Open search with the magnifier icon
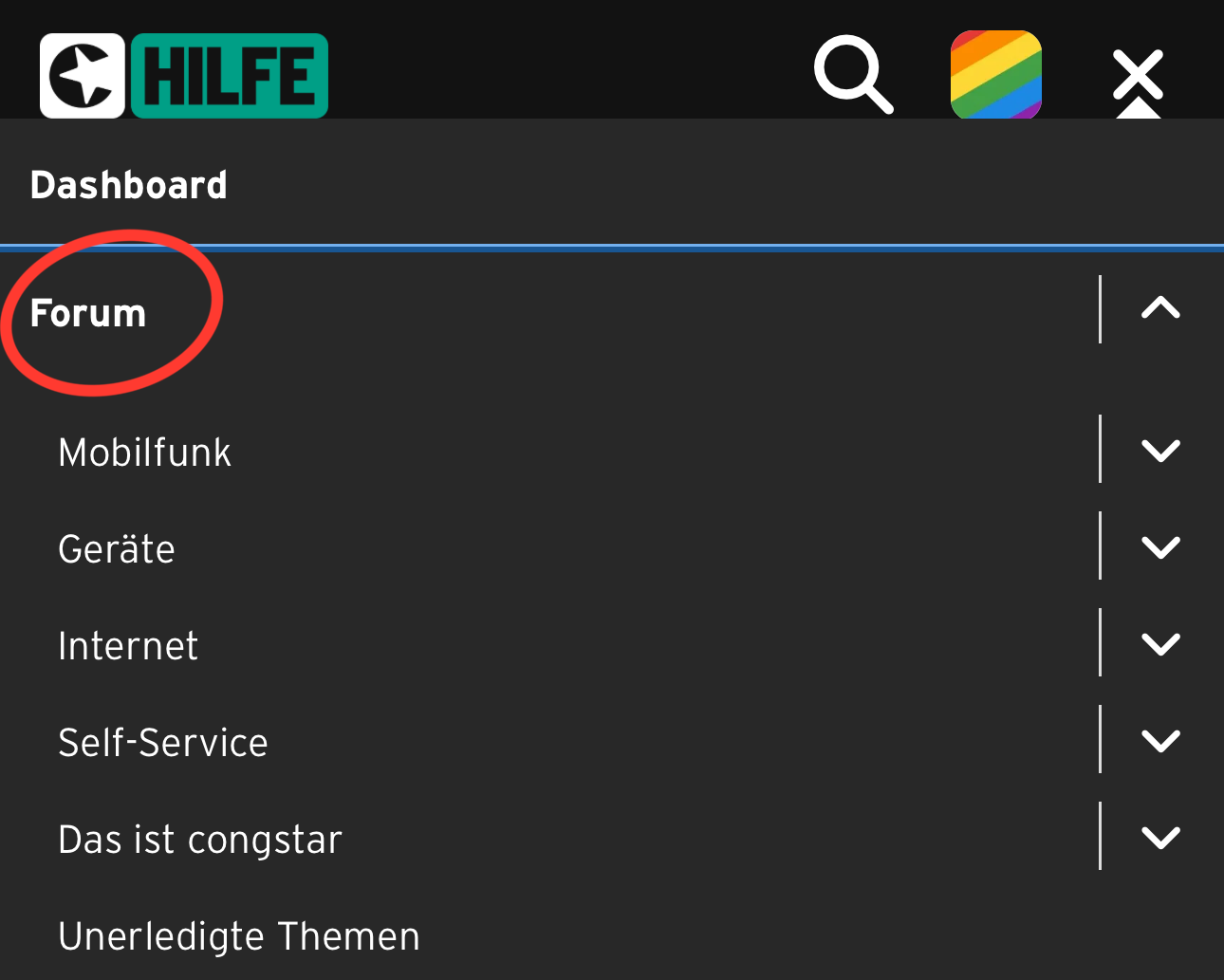 [853, 74]
